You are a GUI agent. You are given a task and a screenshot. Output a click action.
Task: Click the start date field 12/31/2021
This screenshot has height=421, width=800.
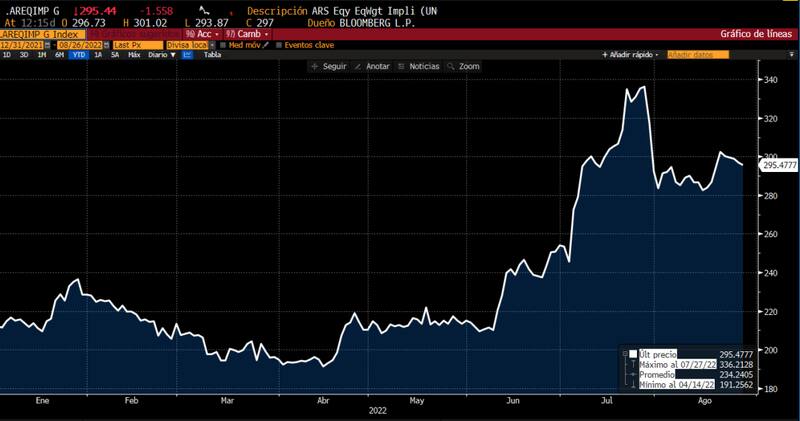pyautogui.click(x=20, y=45)
